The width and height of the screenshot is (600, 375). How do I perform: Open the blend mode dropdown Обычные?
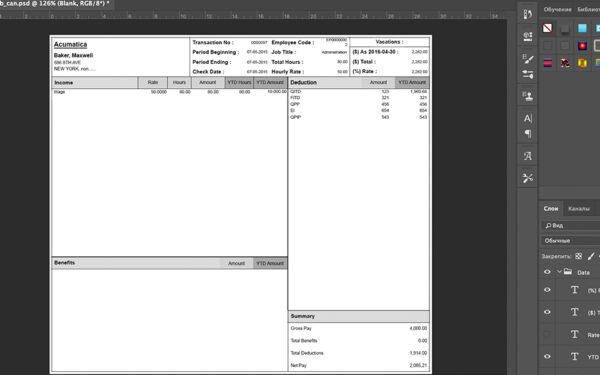571,241
